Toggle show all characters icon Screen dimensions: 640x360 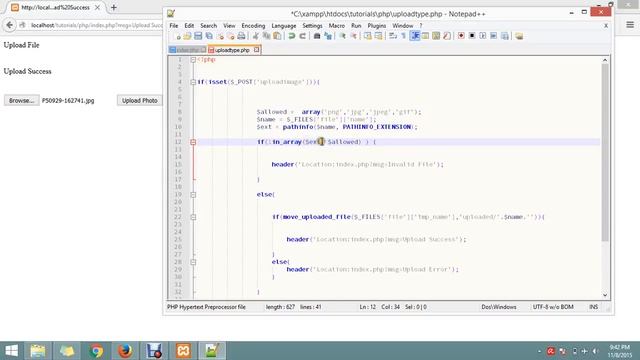[x=404, y=36]
